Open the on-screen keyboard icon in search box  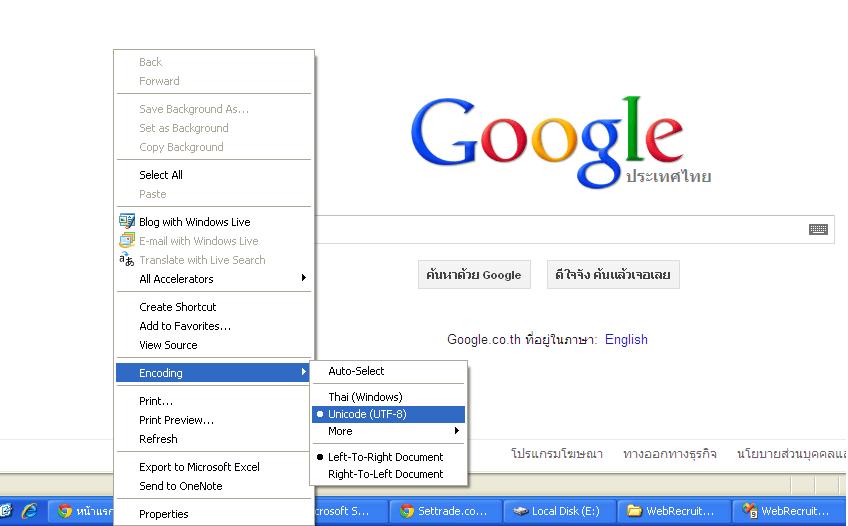pyautogui.click(x=818, y=229)
